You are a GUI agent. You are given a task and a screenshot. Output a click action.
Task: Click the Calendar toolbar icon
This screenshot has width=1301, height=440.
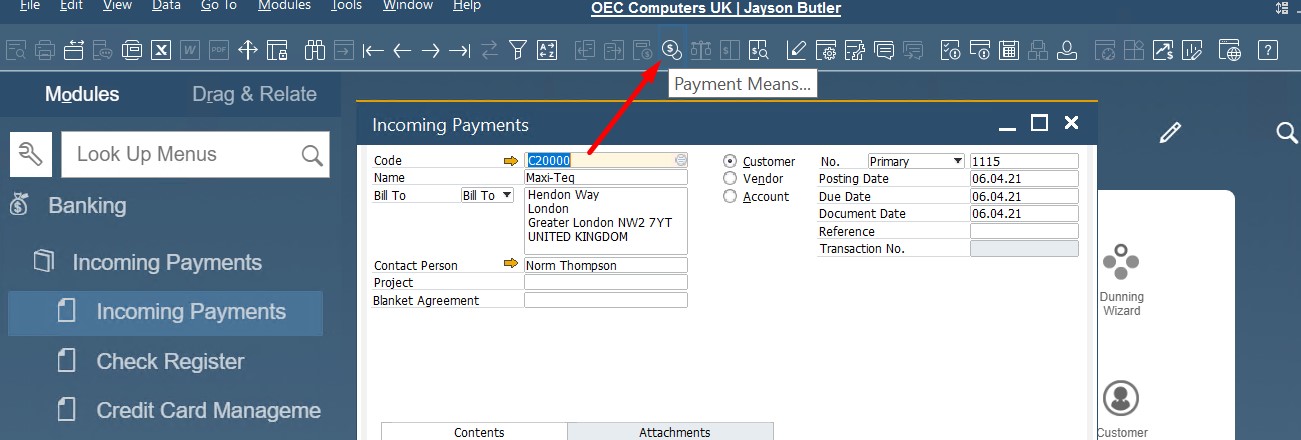pyautogui.click(x=1009, y=49)
